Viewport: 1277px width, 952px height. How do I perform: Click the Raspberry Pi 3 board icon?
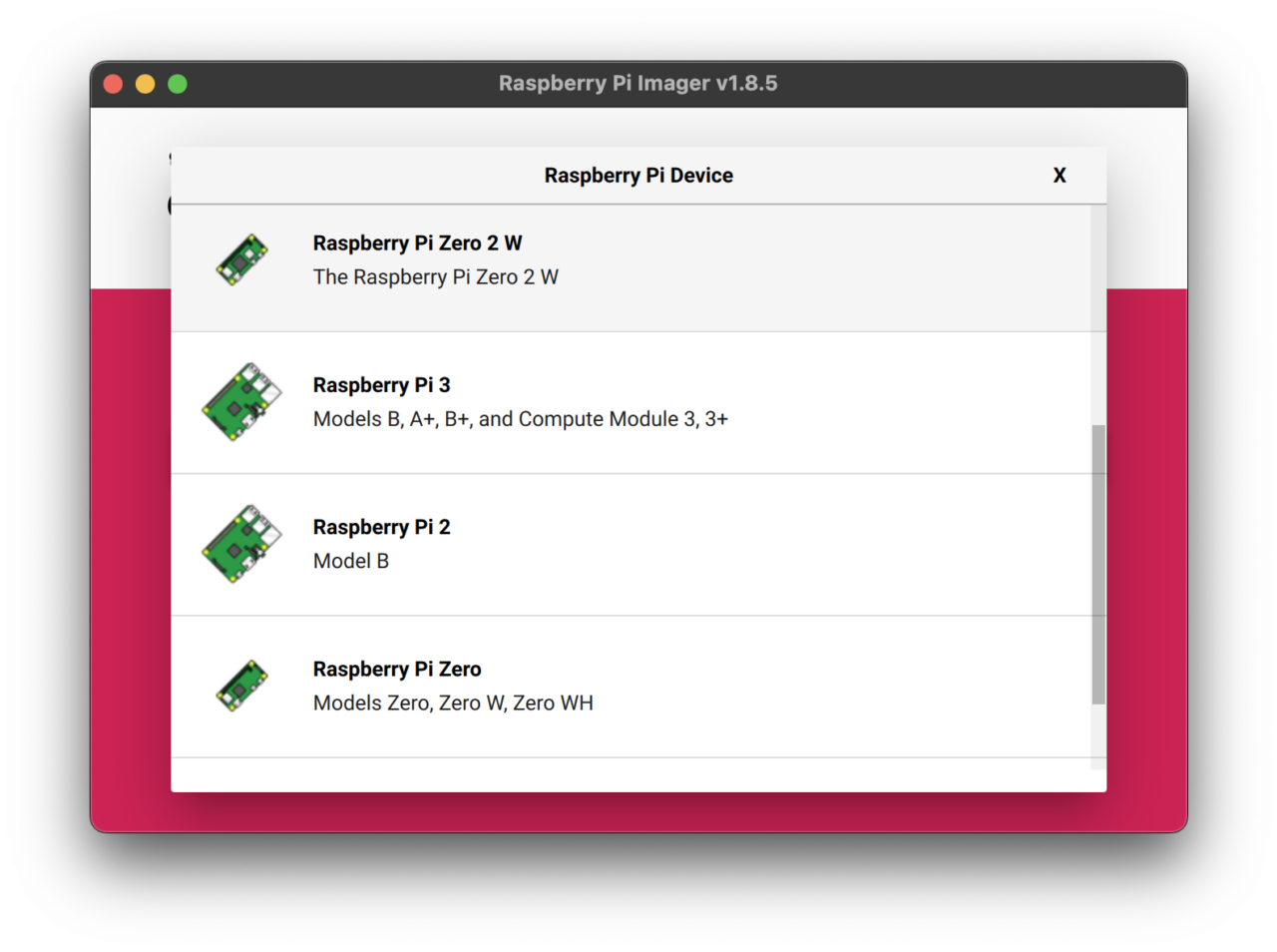242,402
